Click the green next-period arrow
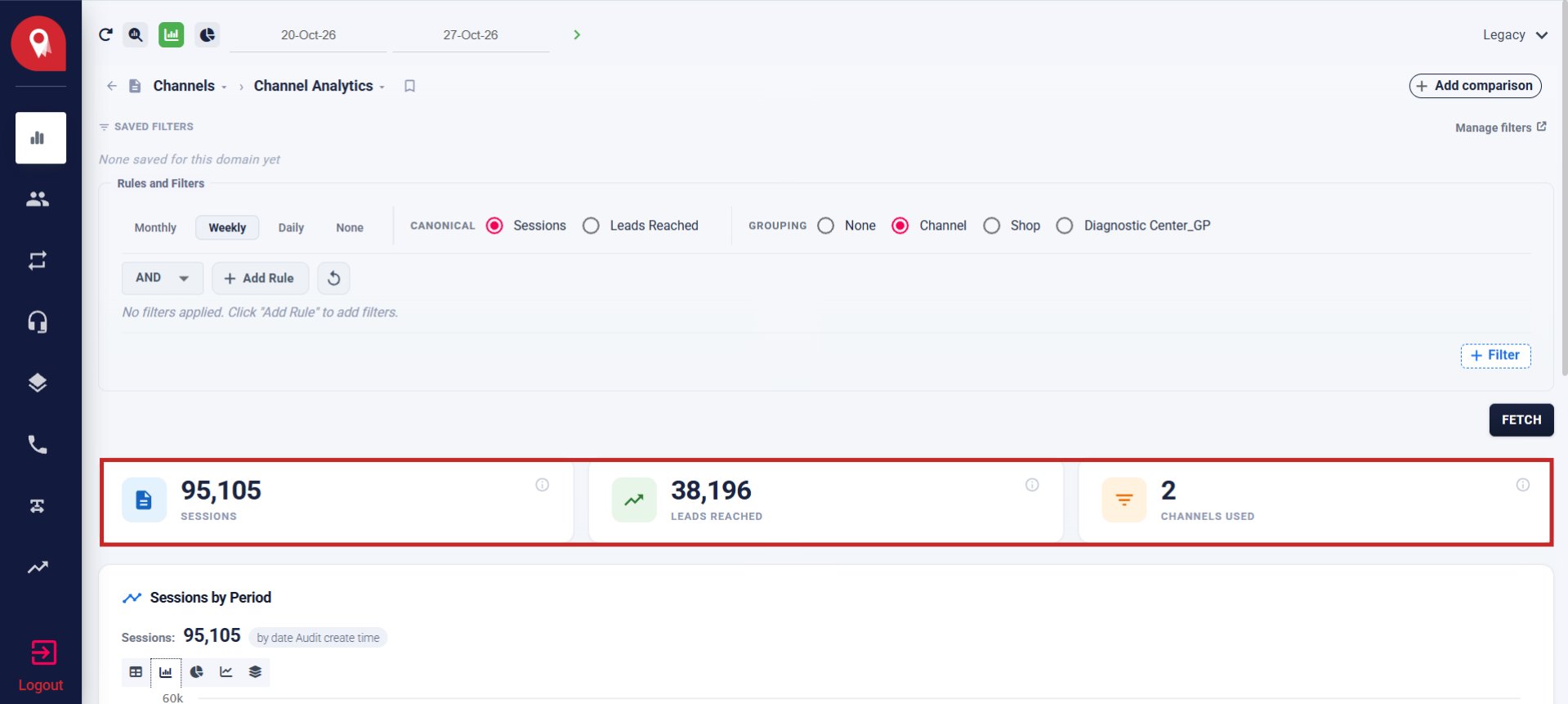Viewport: 1568px width, 704px height. [x=577, y=34]
